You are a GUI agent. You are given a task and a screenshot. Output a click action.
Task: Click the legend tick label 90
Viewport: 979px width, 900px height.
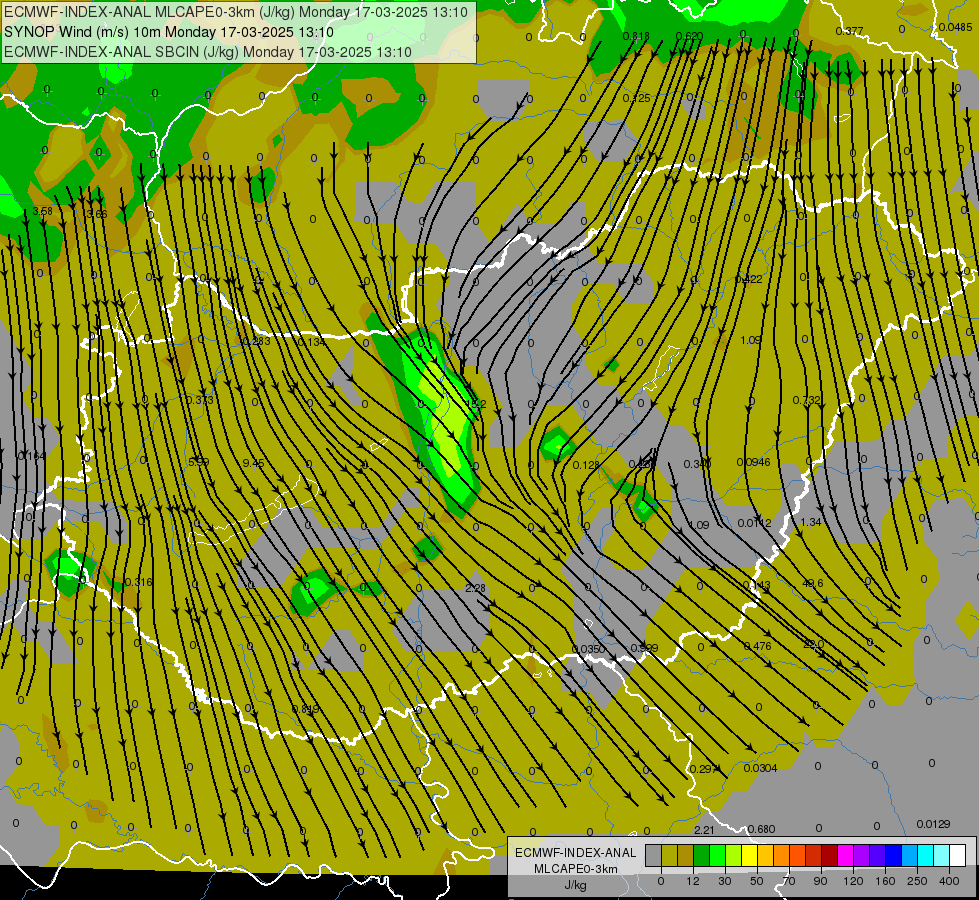[820, 881]
